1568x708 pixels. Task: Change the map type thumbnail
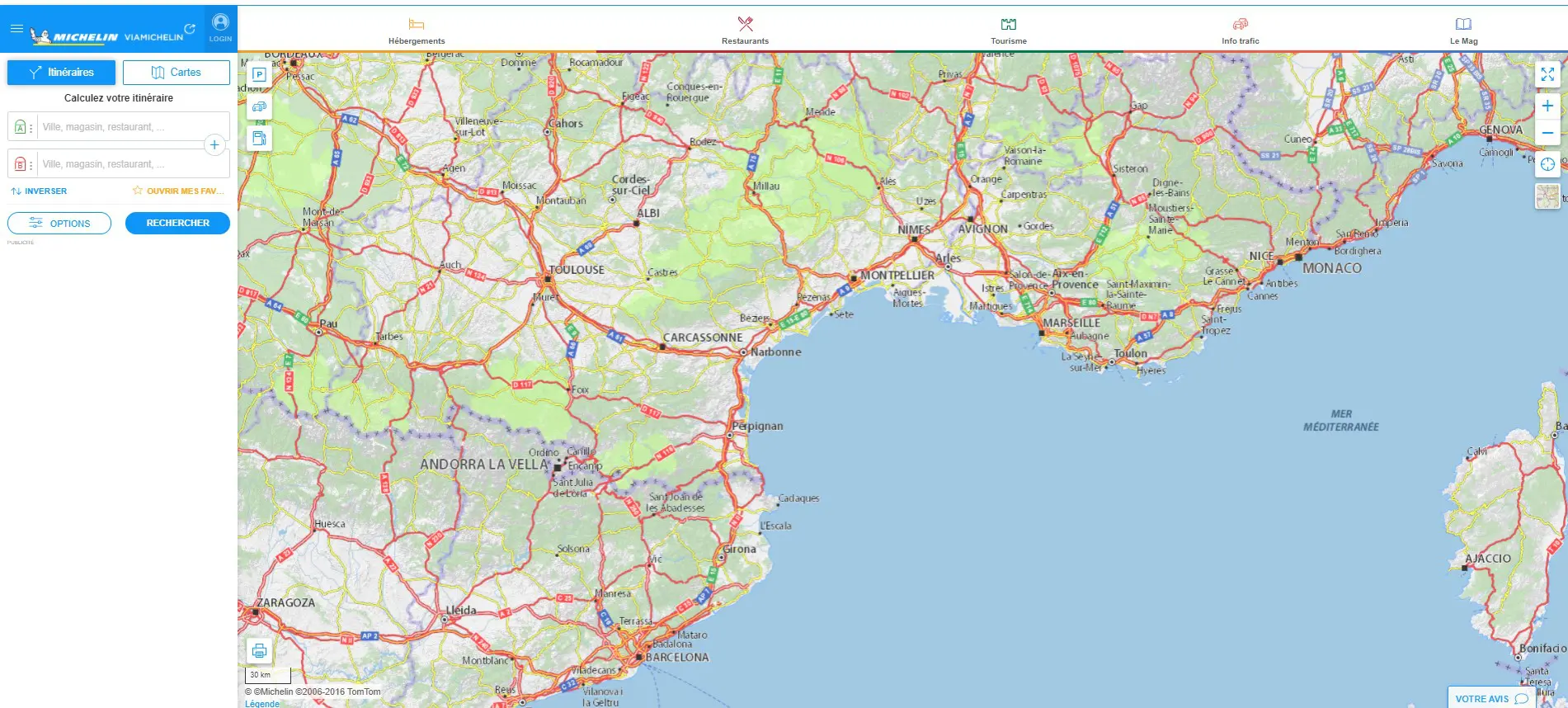(1547, 196)
